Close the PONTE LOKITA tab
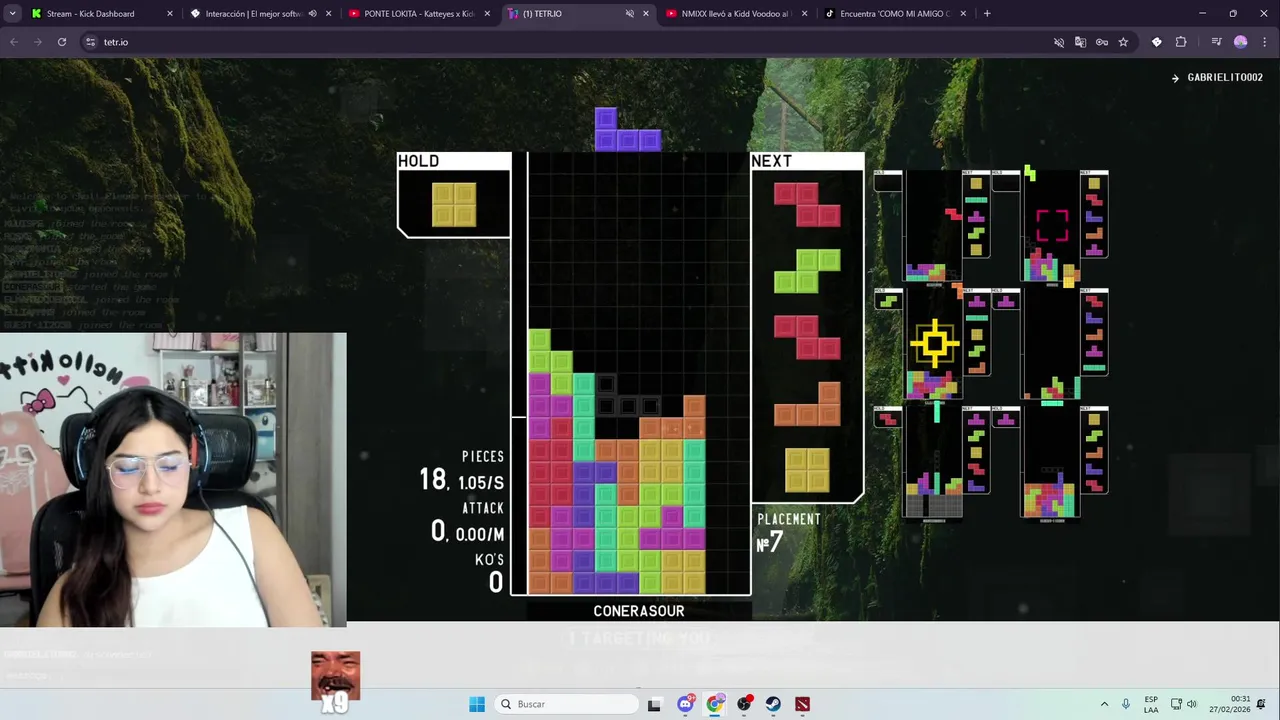The height and width of the screenshot is (720, 1280). (x=487, y=14)
